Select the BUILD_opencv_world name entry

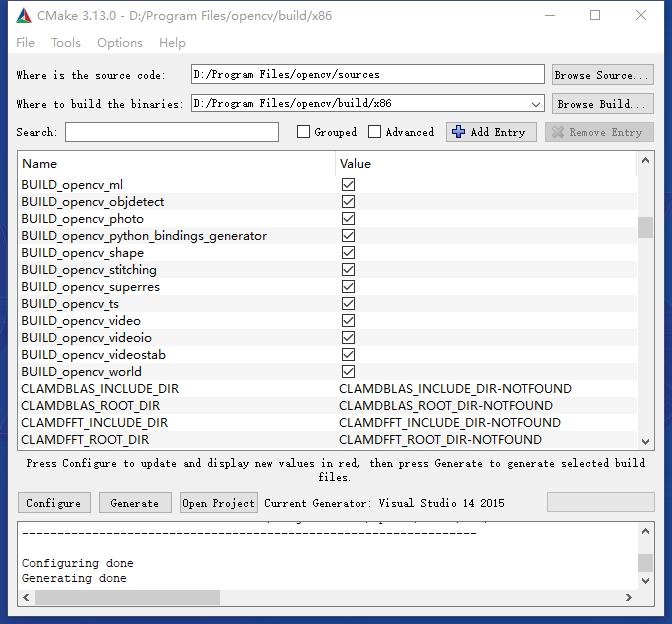(81, 372)
